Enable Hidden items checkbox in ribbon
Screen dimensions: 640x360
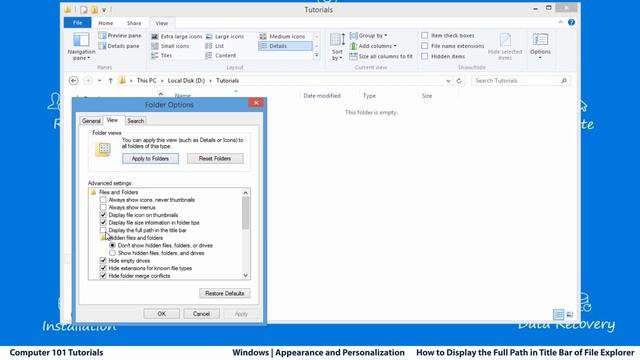[424, 56]
